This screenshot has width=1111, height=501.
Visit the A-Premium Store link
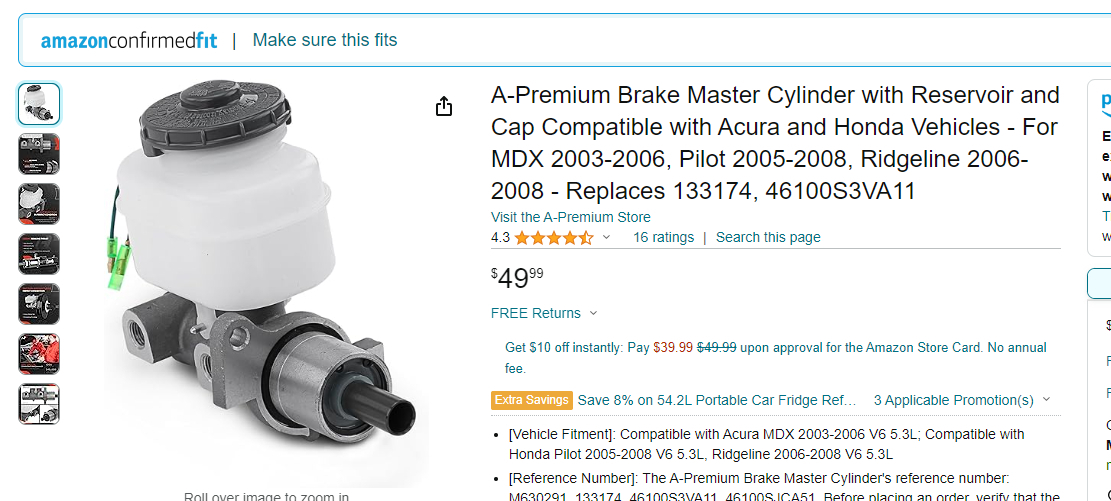tap(570, 217)
